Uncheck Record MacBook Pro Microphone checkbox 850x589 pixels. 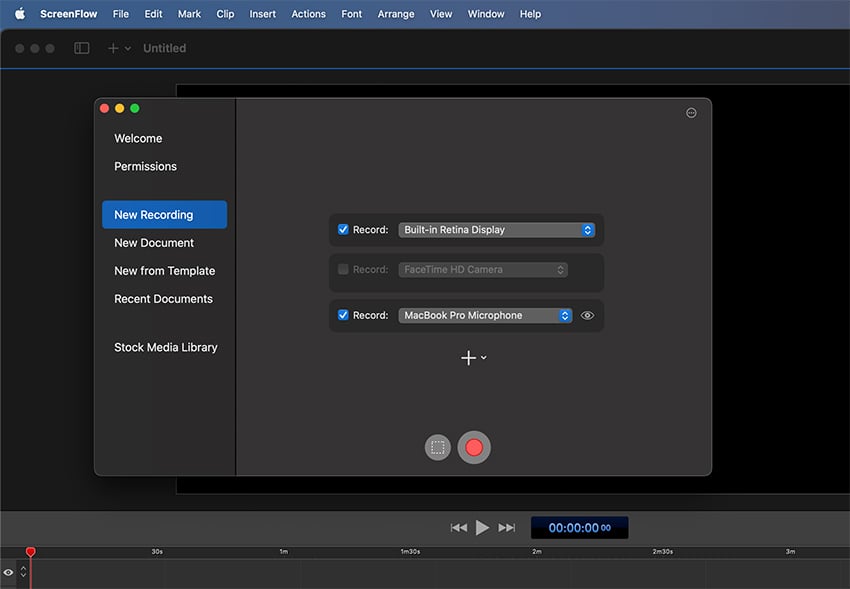click(x=343, y=315)
